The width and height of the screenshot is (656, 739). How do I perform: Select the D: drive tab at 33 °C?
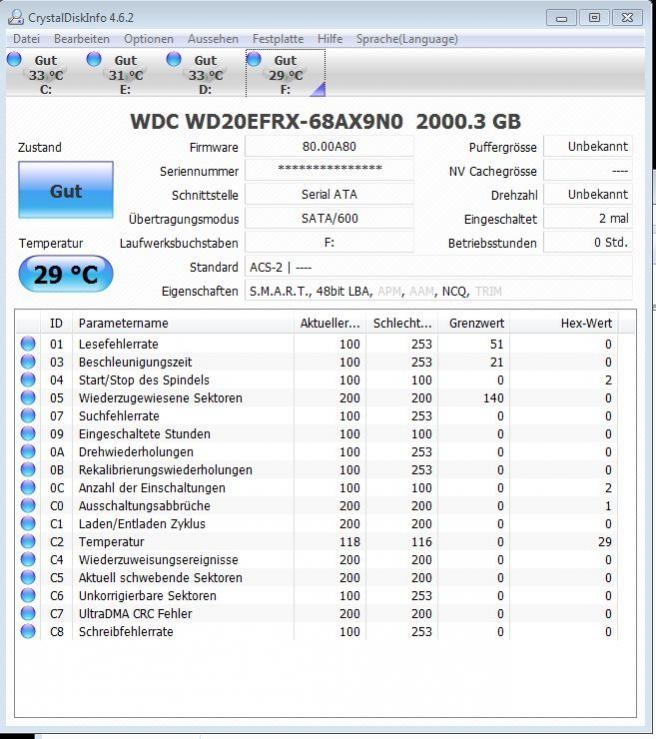205,74
